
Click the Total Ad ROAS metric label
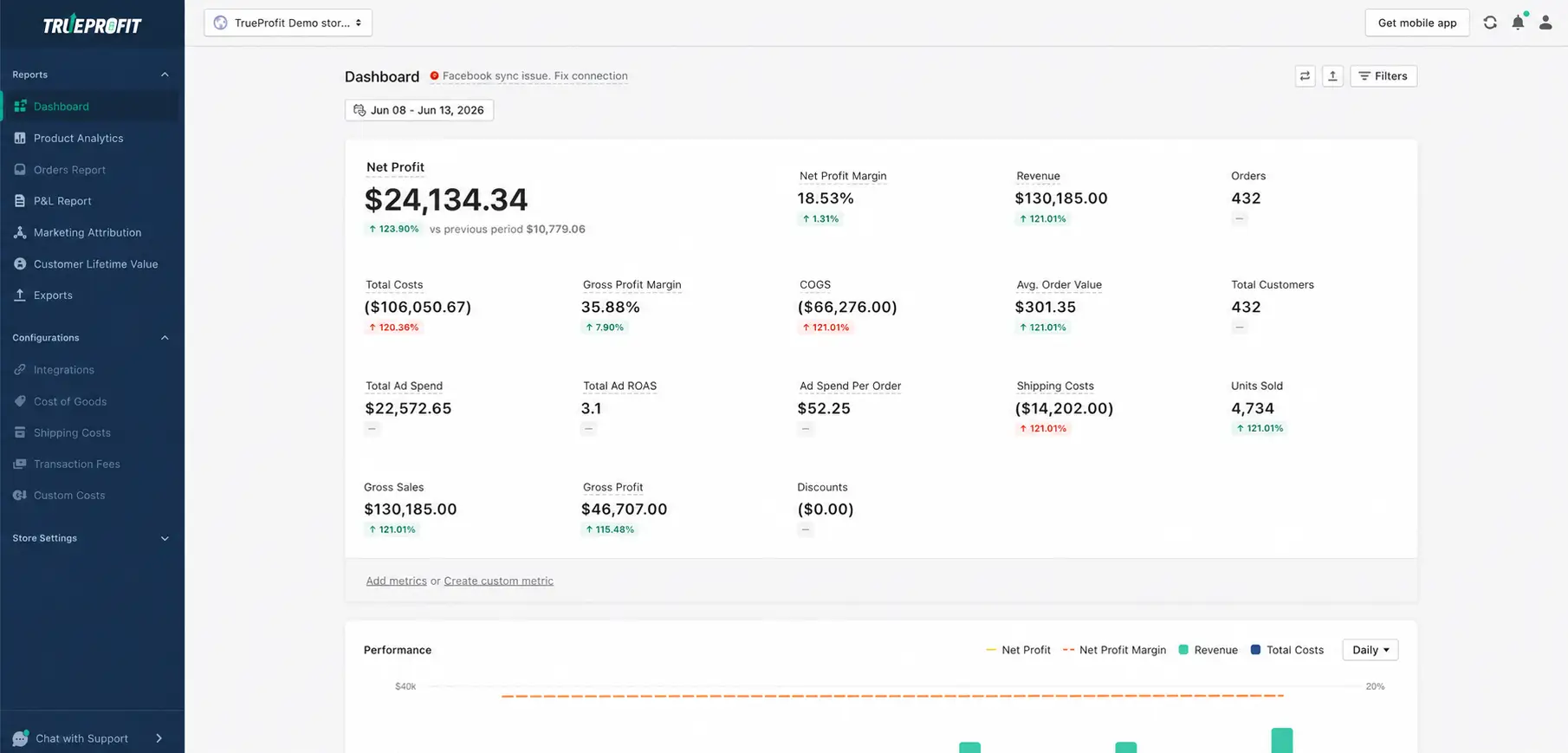[619, 386]
